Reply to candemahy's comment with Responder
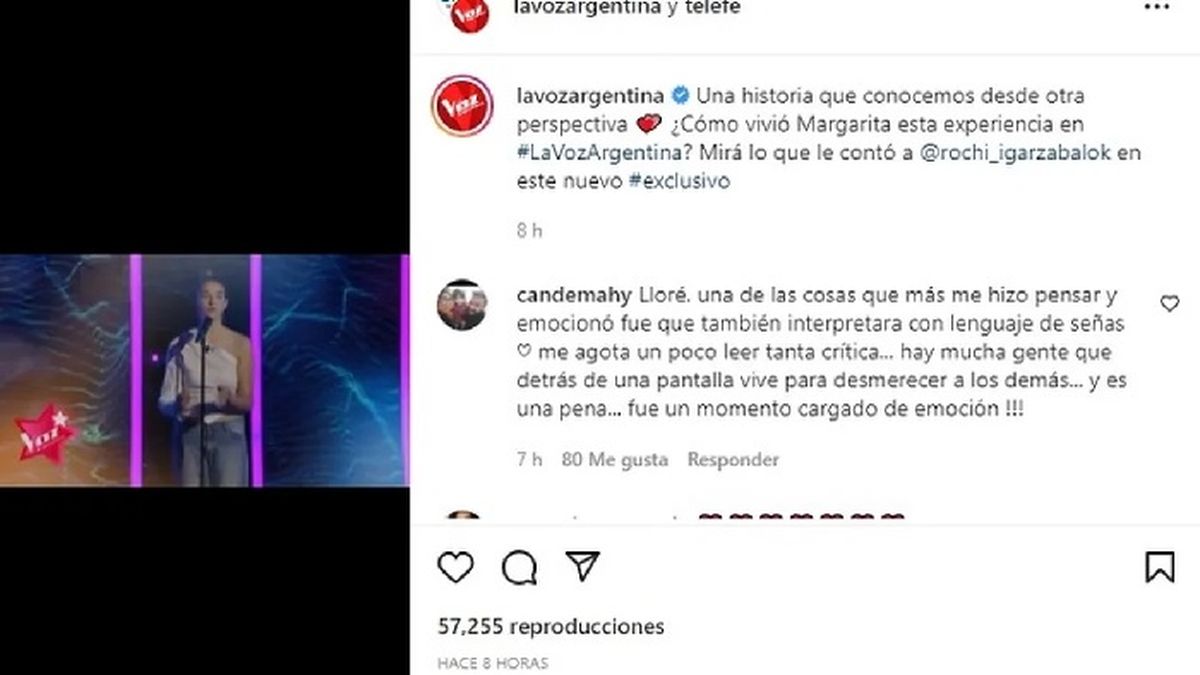 [x=733, y=460]
